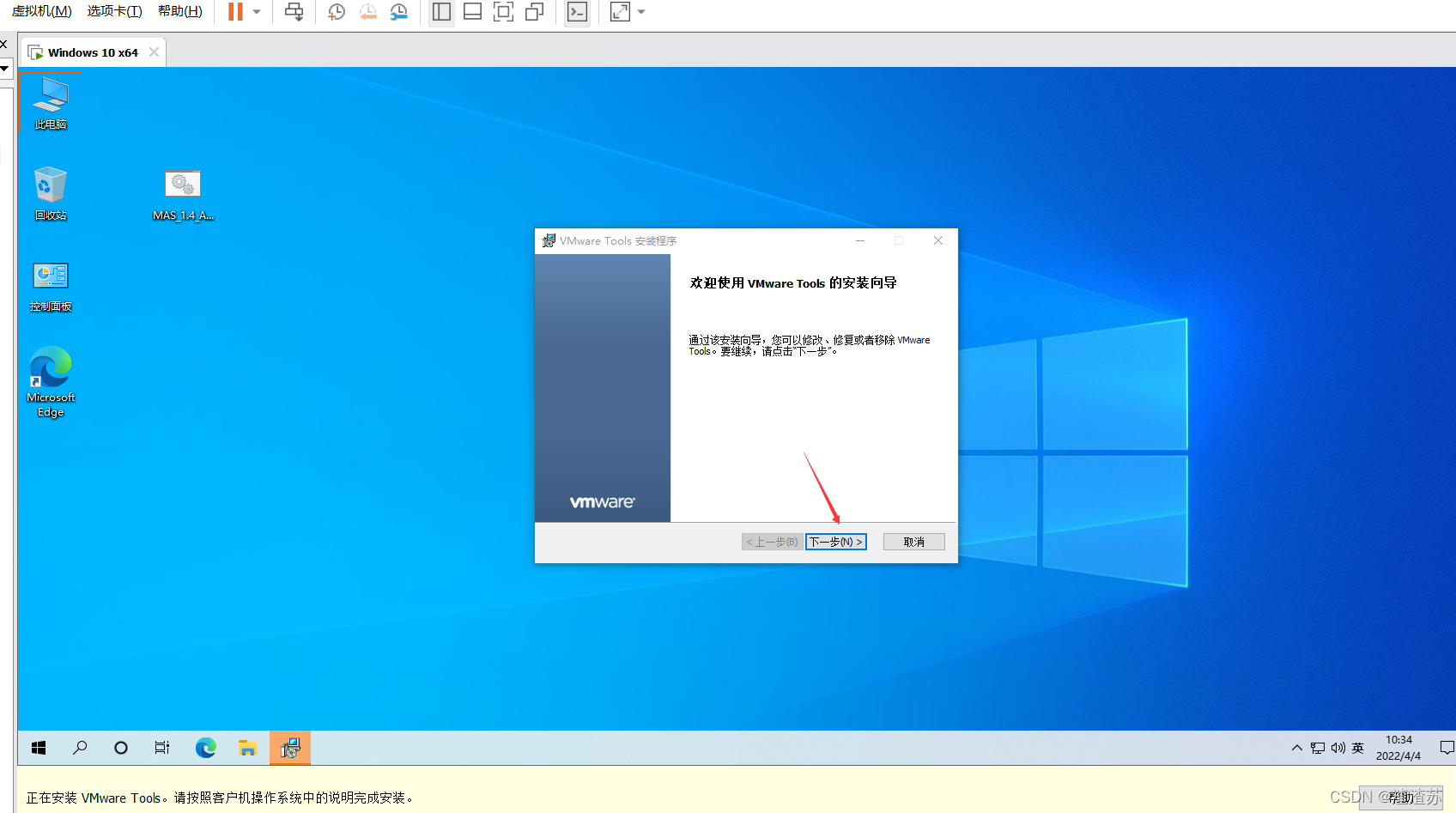The width and height of the screenshot is (1456, 813).
Task: Open the console view icon
Action: click(x=577, y=12)
